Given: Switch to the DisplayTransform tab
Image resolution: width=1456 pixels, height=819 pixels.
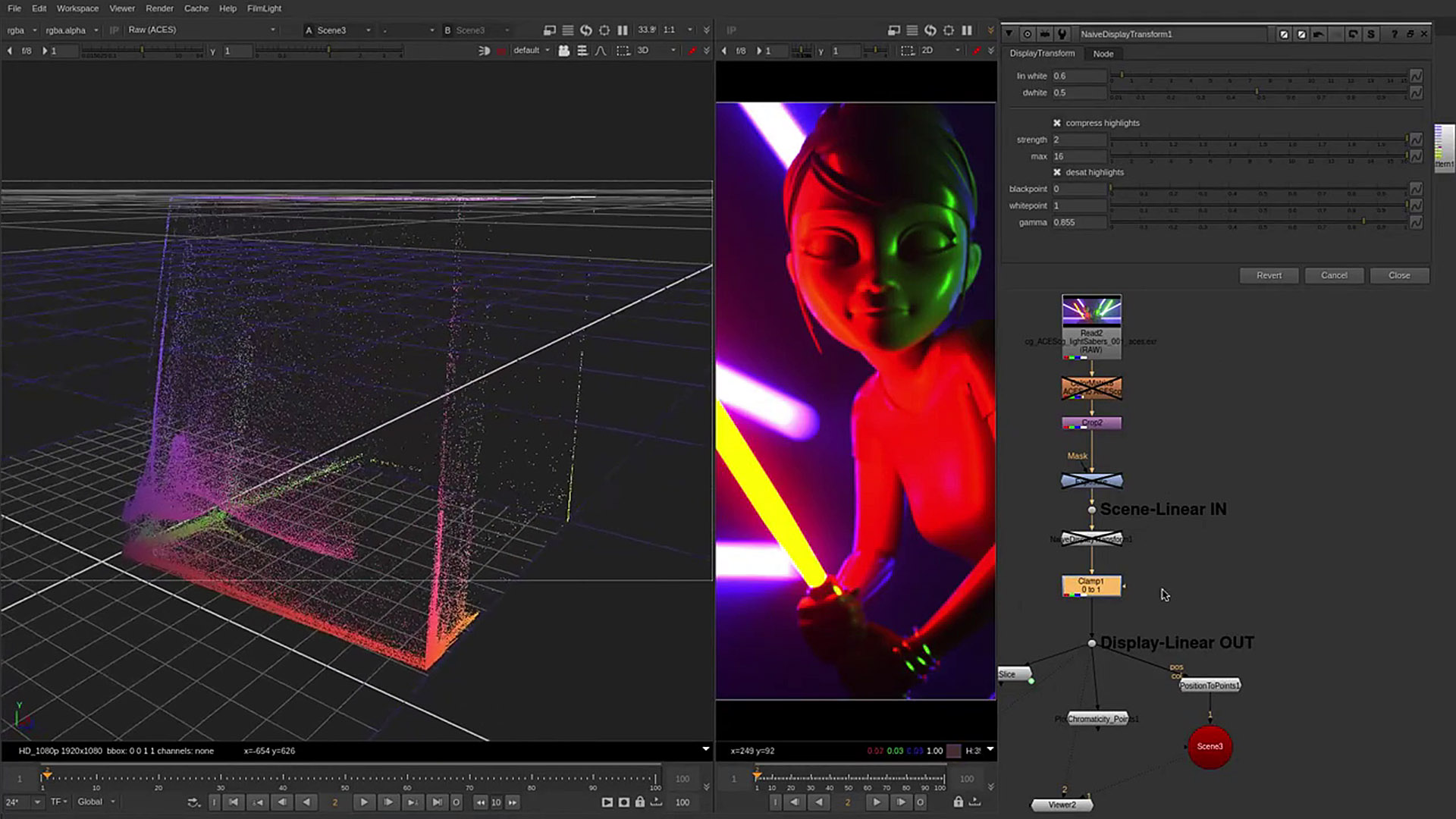Looking at the screenshot, I should [1042, 54].
